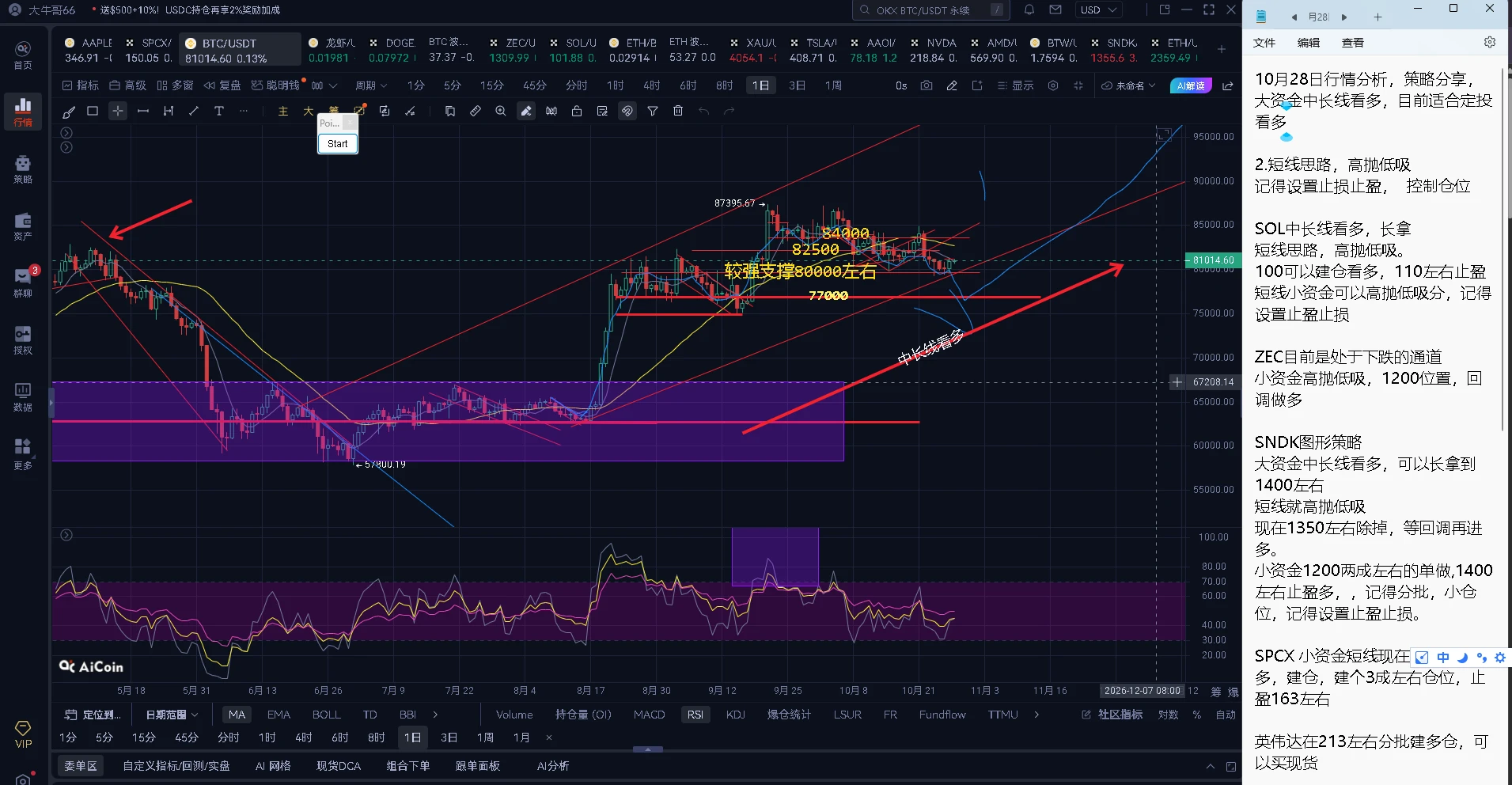1512x785 pixels.
Task: Open the 群聊 group chat sidebar item
Action: pos(23,283)
